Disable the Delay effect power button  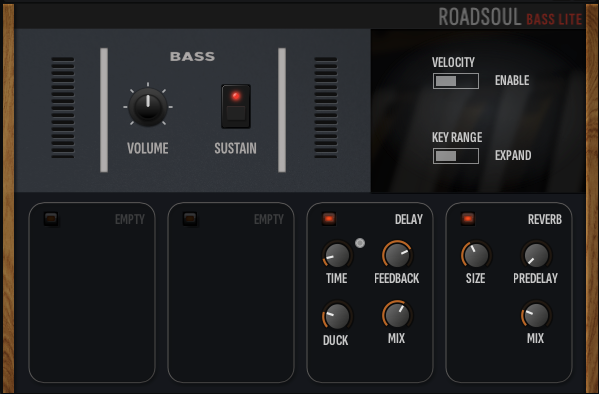tap(329, 219)
